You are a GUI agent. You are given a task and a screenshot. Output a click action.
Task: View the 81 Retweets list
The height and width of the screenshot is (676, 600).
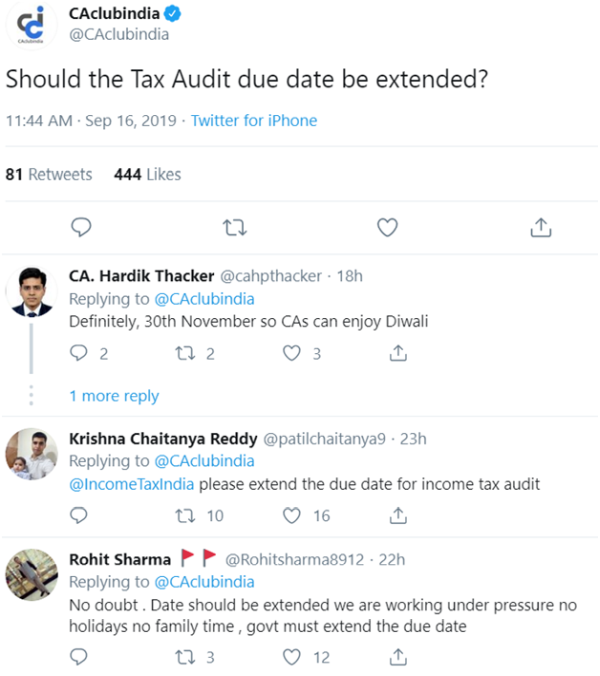coord(49,174)
